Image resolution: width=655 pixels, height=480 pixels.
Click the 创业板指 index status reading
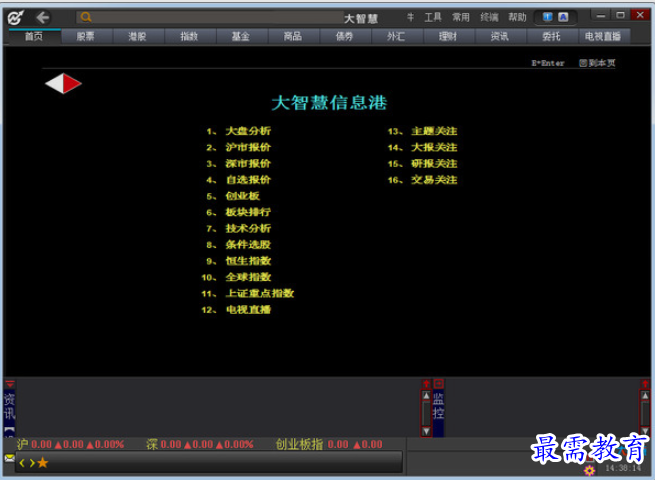tap(329, 444)
